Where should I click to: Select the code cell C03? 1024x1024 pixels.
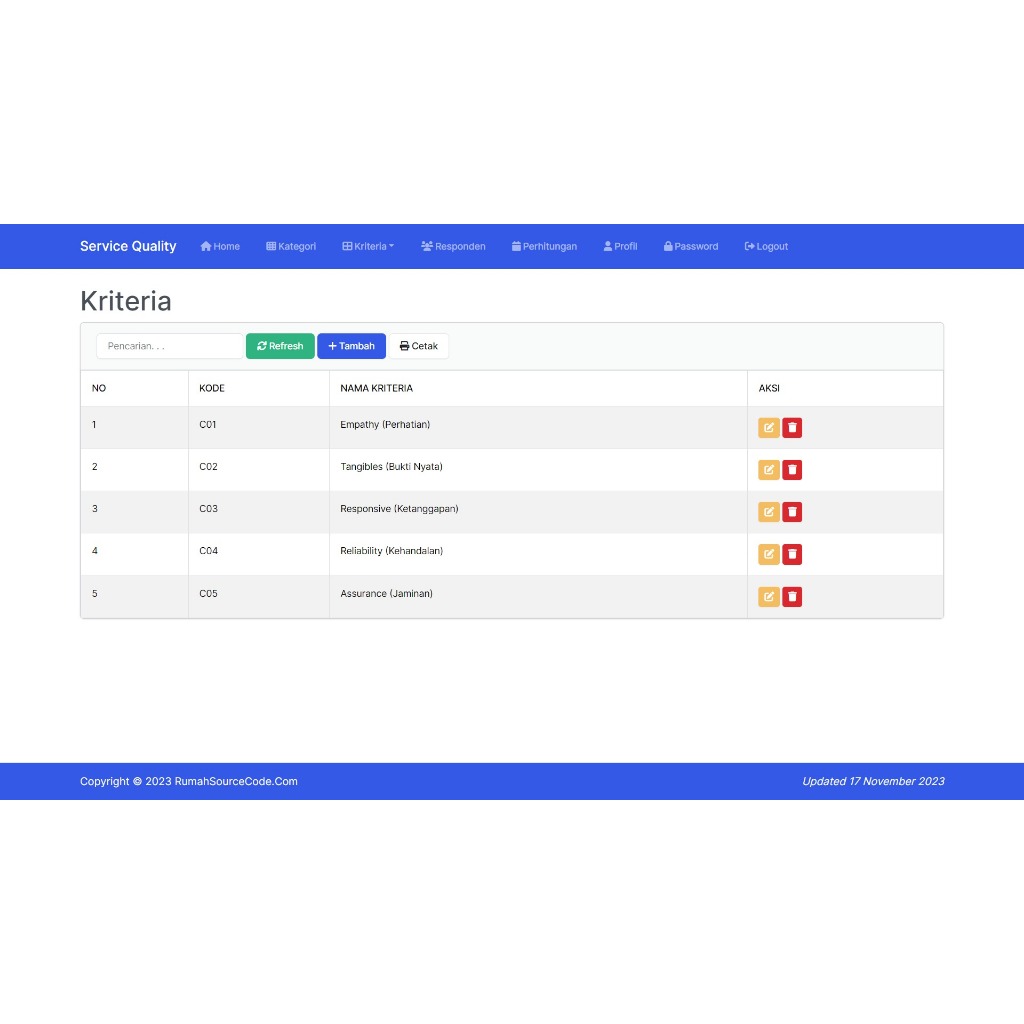click(x=259, y=512)
